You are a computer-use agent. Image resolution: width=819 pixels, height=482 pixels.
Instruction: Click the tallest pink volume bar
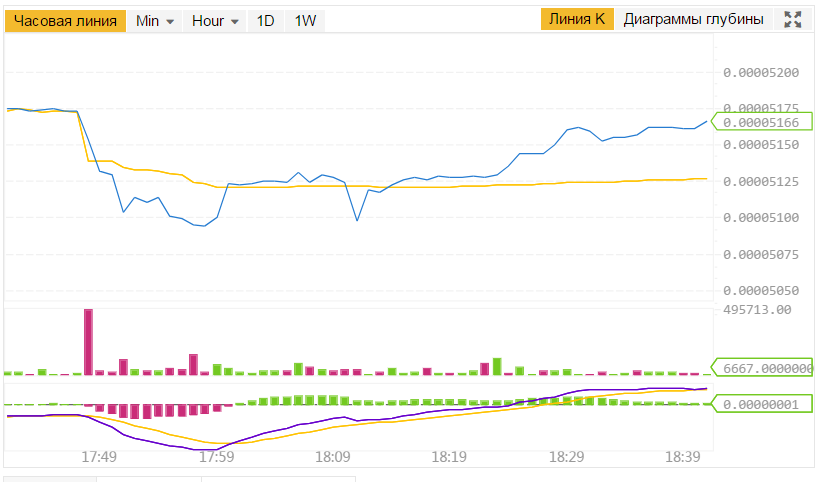tap(88, 340)
